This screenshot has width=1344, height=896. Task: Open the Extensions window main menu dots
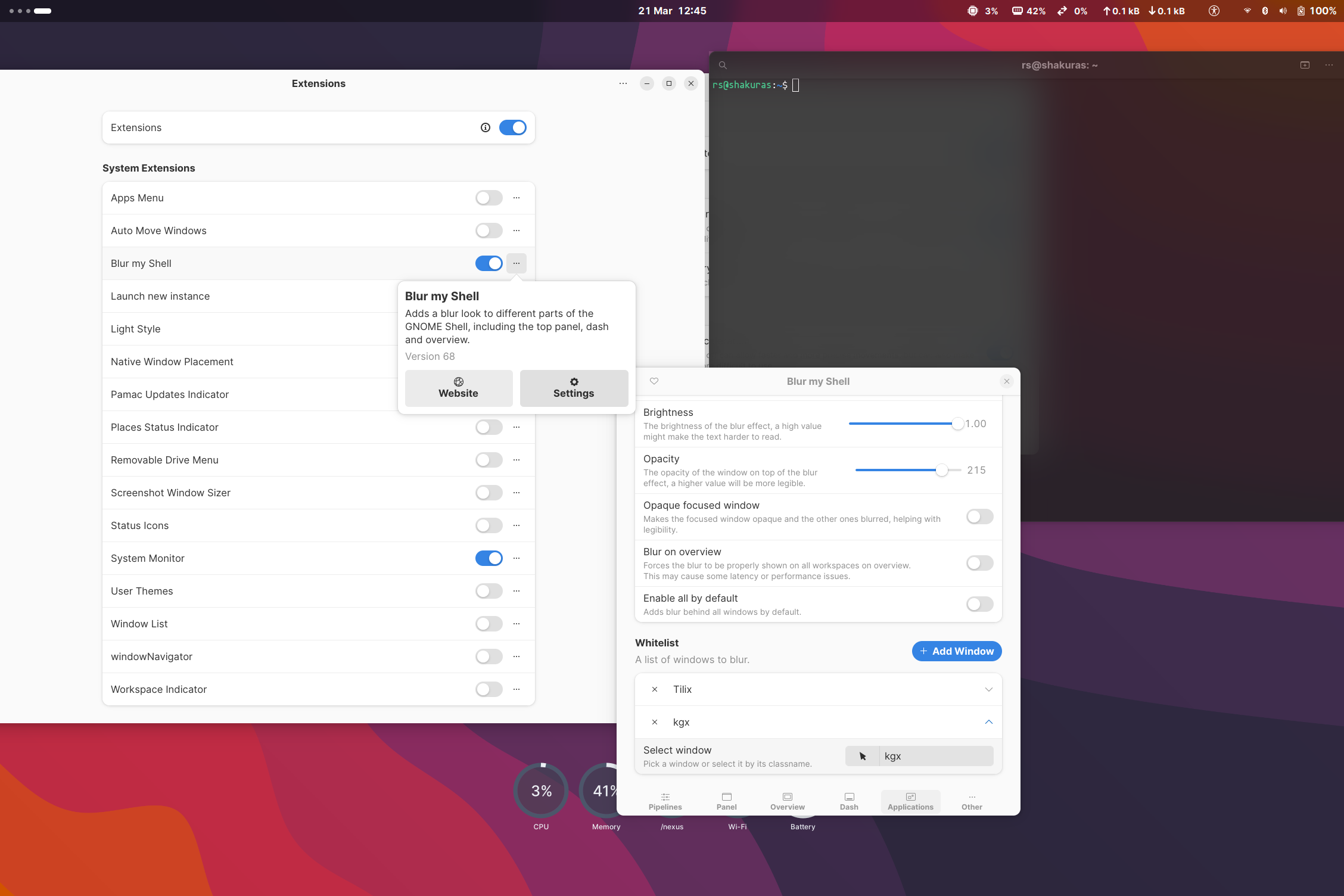623,83
